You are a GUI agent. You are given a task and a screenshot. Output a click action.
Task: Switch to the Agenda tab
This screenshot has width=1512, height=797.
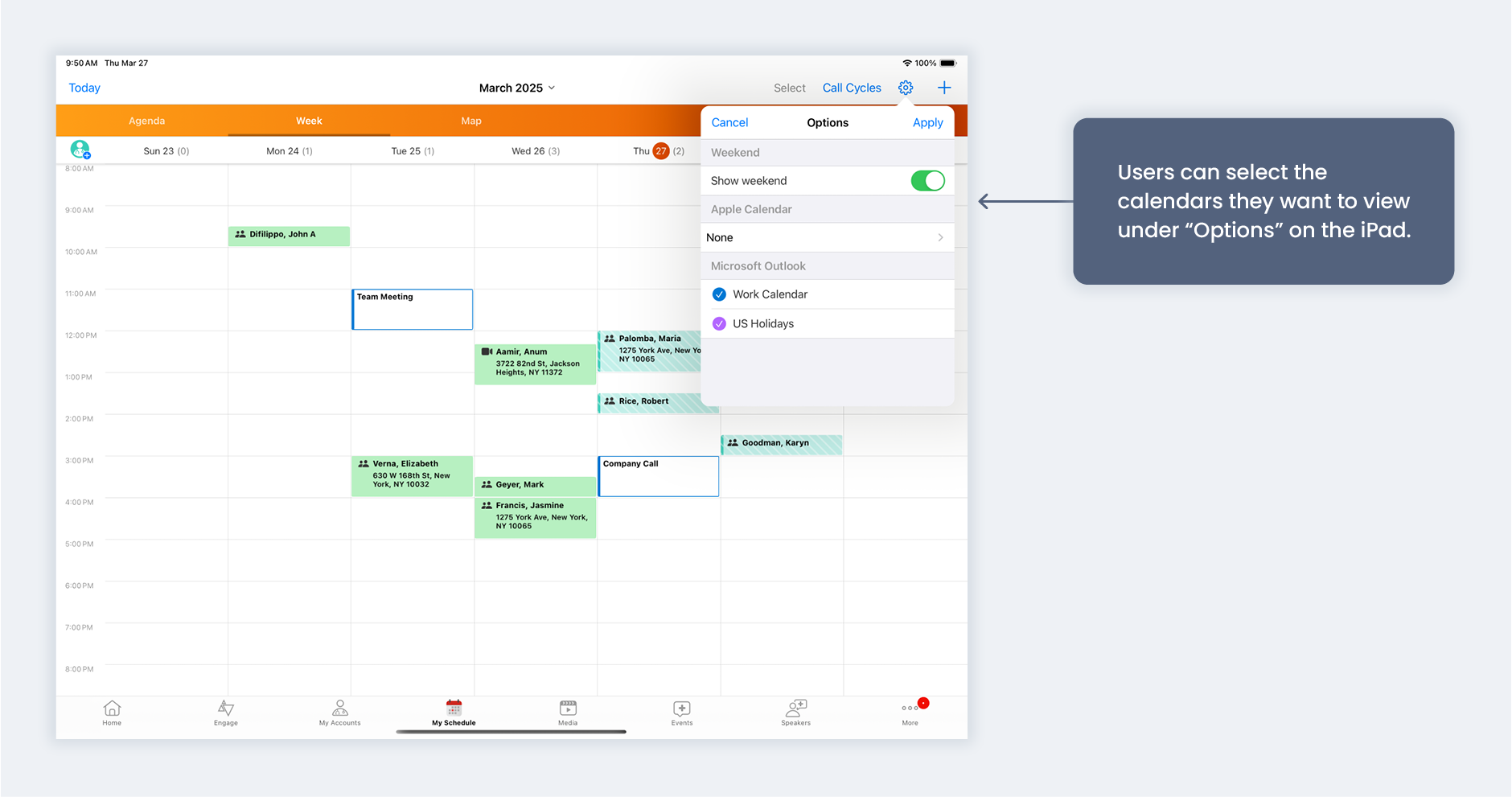point(146,121)
